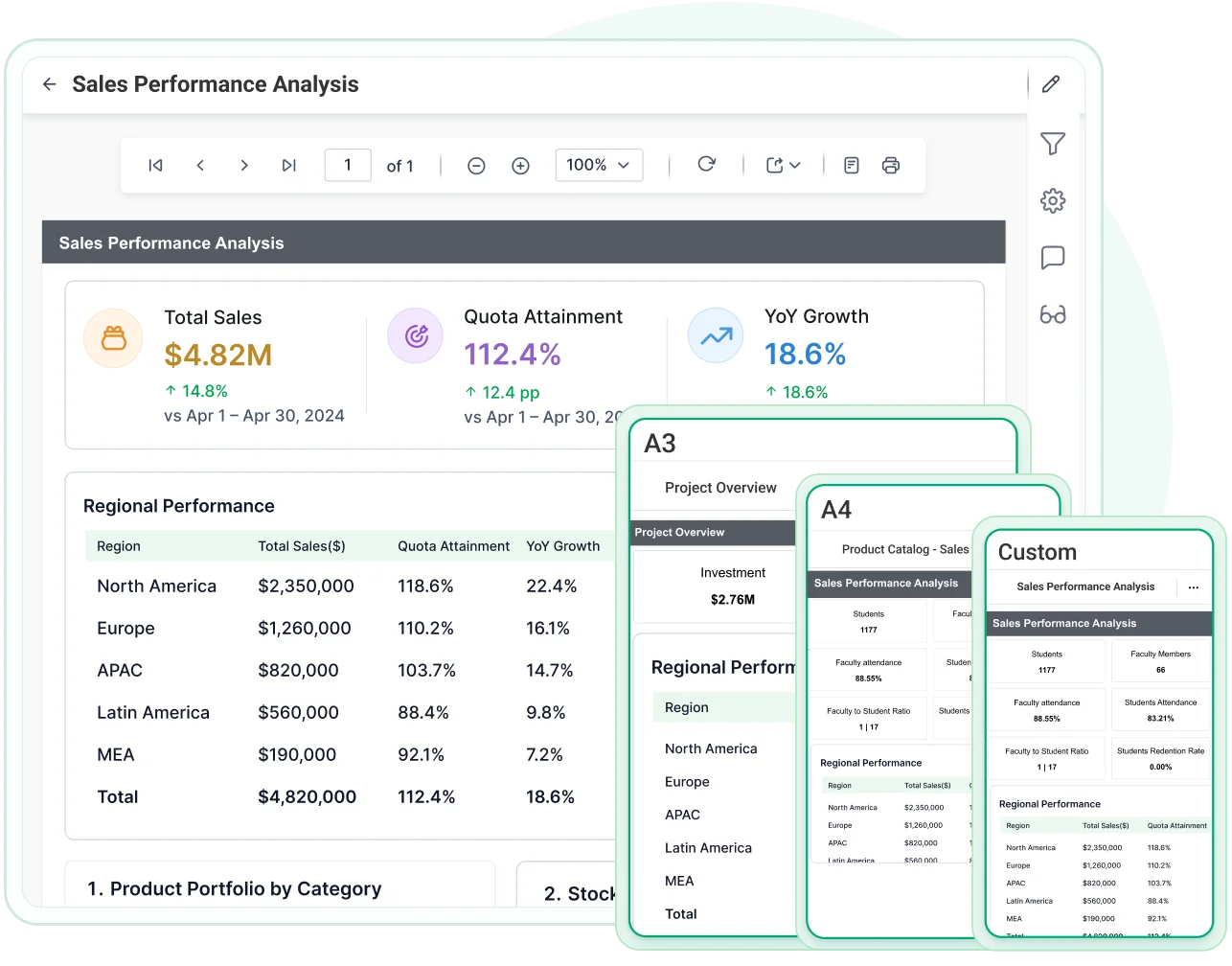Go to previous page arrow
The height and width of the screenshot is (966, 1232).
(x=200, y=166)
